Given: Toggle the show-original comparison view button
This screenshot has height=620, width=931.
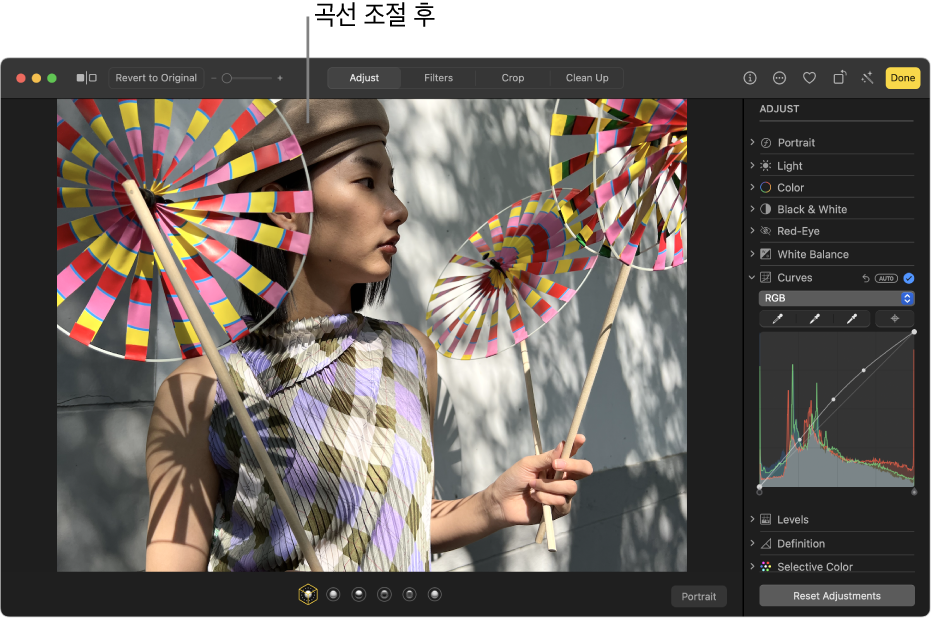Looking at the screenshot, I should click(87, 78).
